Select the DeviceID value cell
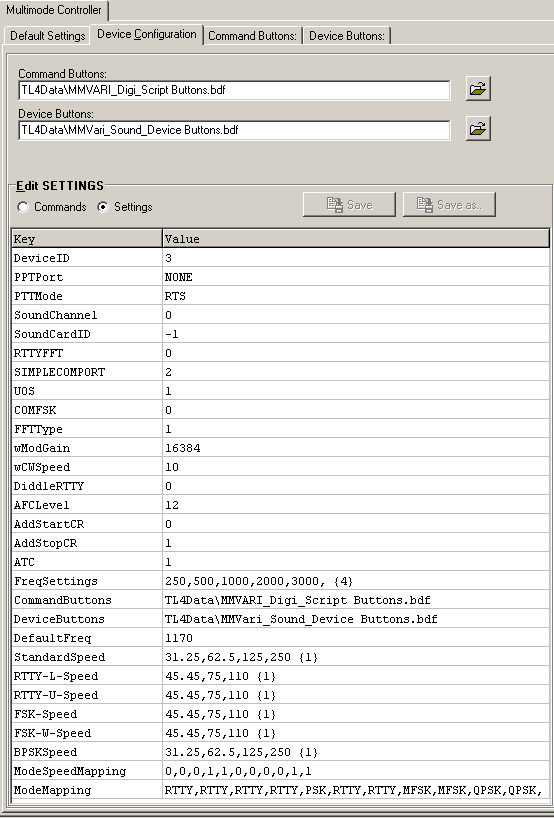Viewport: 554px width, 818px height. pyautogui.click(x=356, y=258)
